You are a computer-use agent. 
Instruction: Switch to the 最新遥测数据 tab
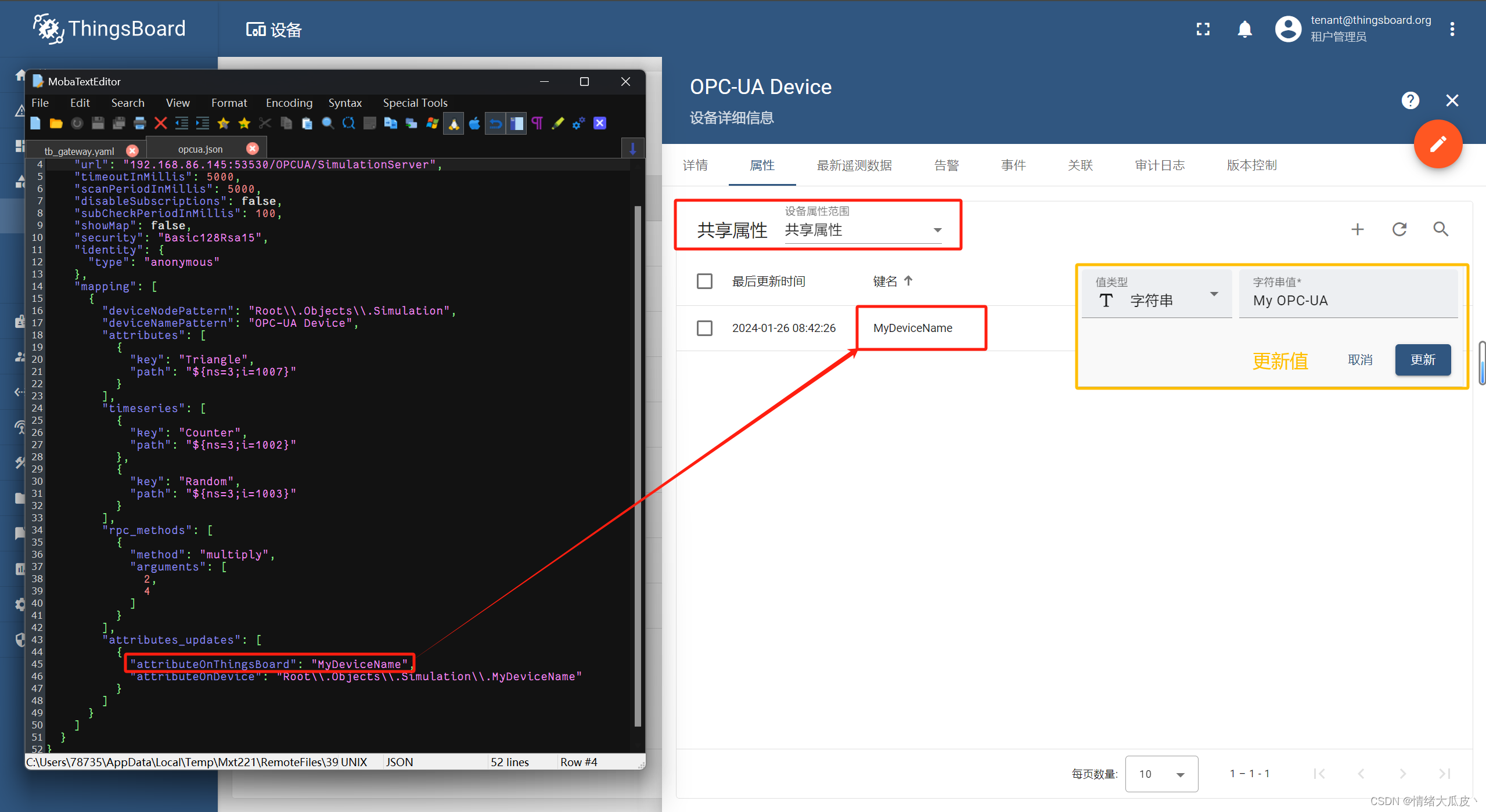854,165
